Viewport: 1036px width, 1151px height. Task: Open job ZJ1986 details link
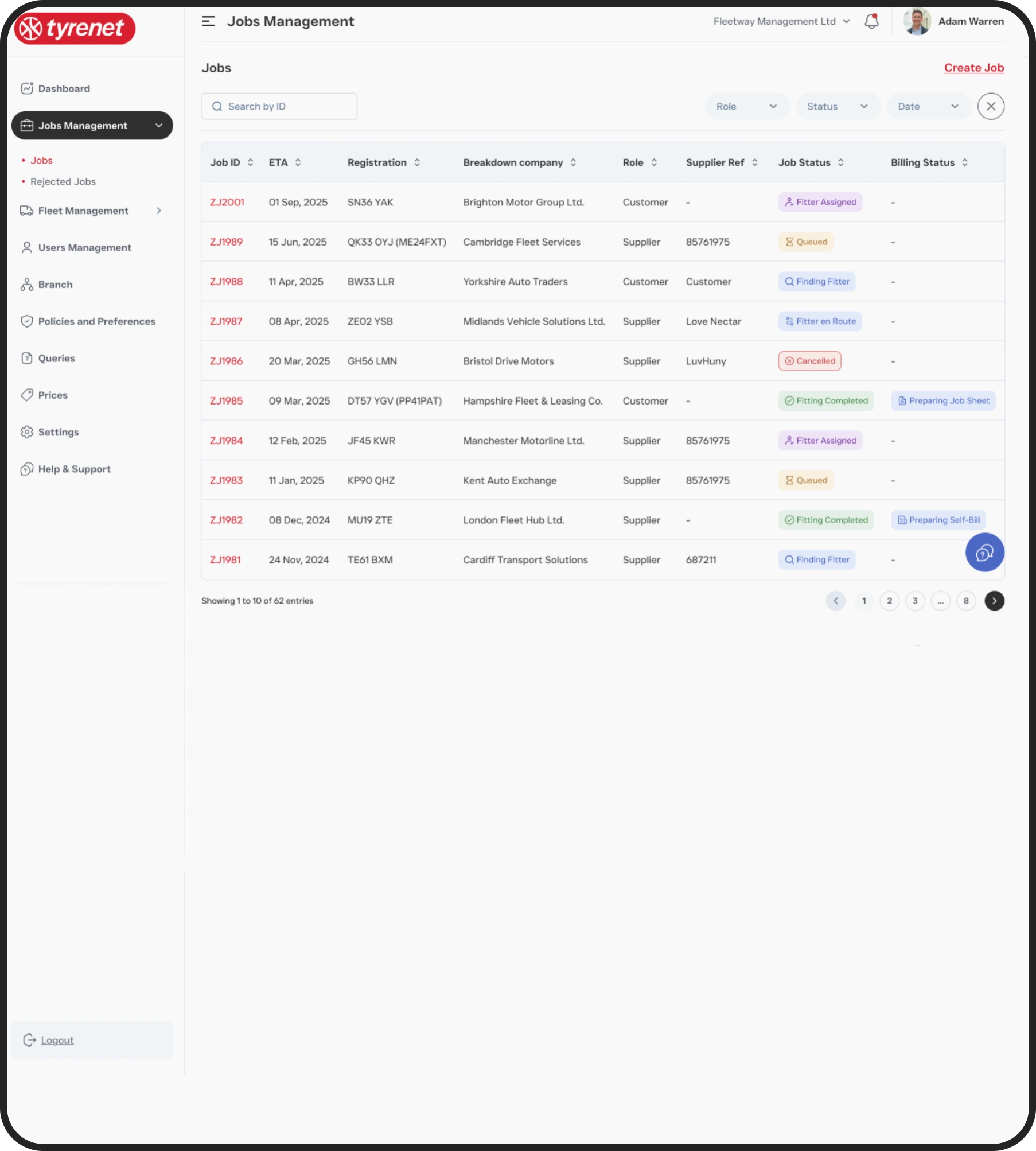pos(226,361)
